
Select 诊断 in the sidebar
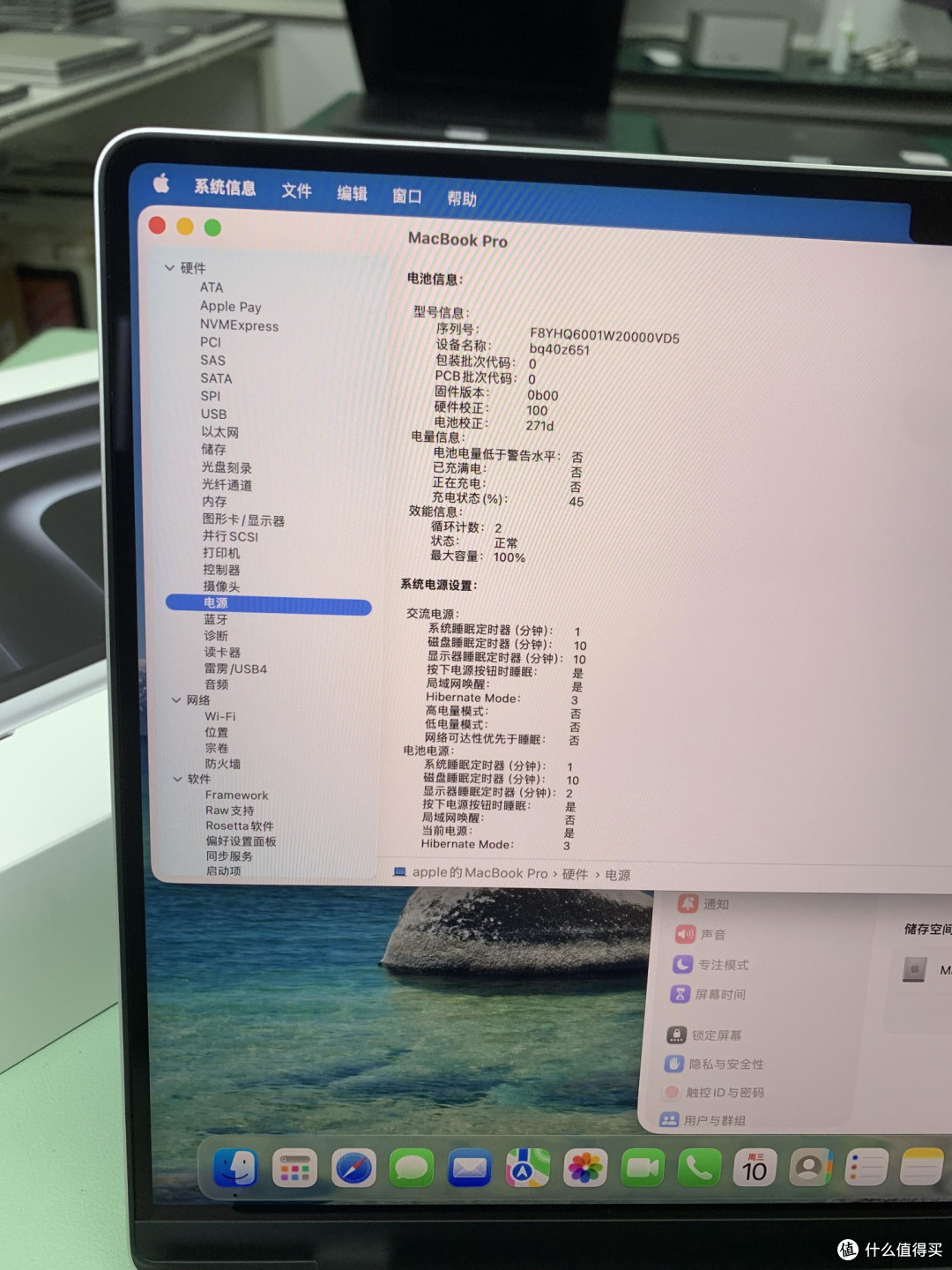tap(216, 636)
